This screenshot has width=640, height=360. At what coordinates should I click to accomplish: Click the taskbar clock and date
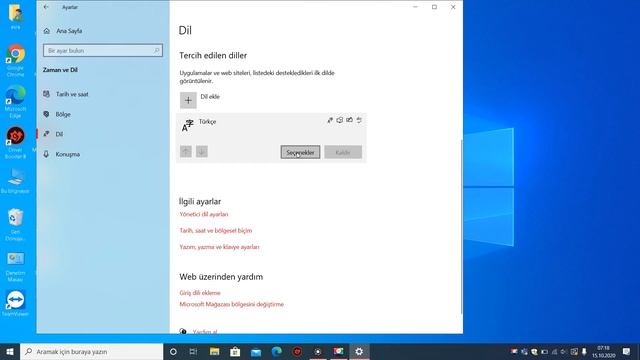coord(603,351)
